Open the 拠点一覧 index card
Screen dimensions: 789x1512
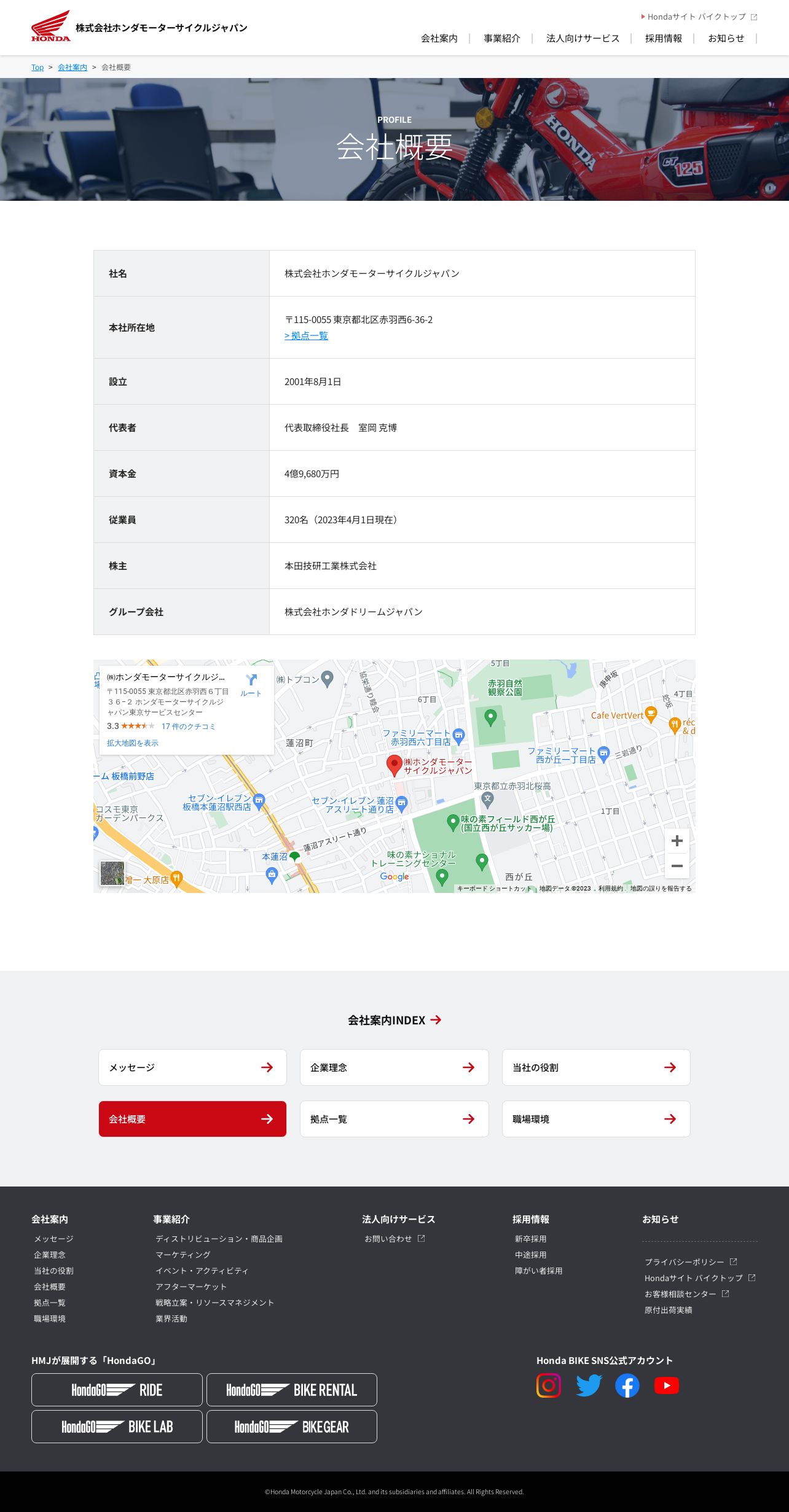[394, 1119]
